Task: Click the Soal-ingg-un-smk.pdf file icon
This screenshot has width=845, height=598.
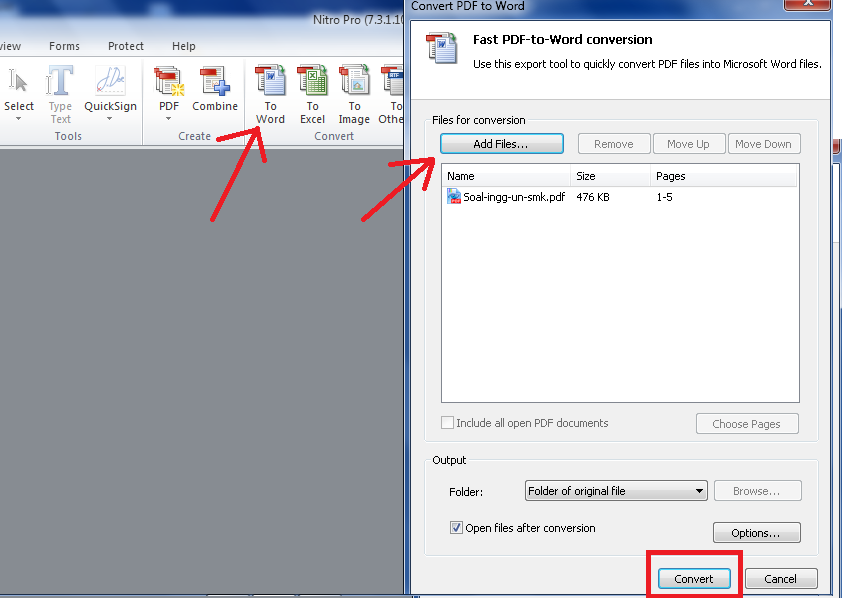Action: [454, 197]
